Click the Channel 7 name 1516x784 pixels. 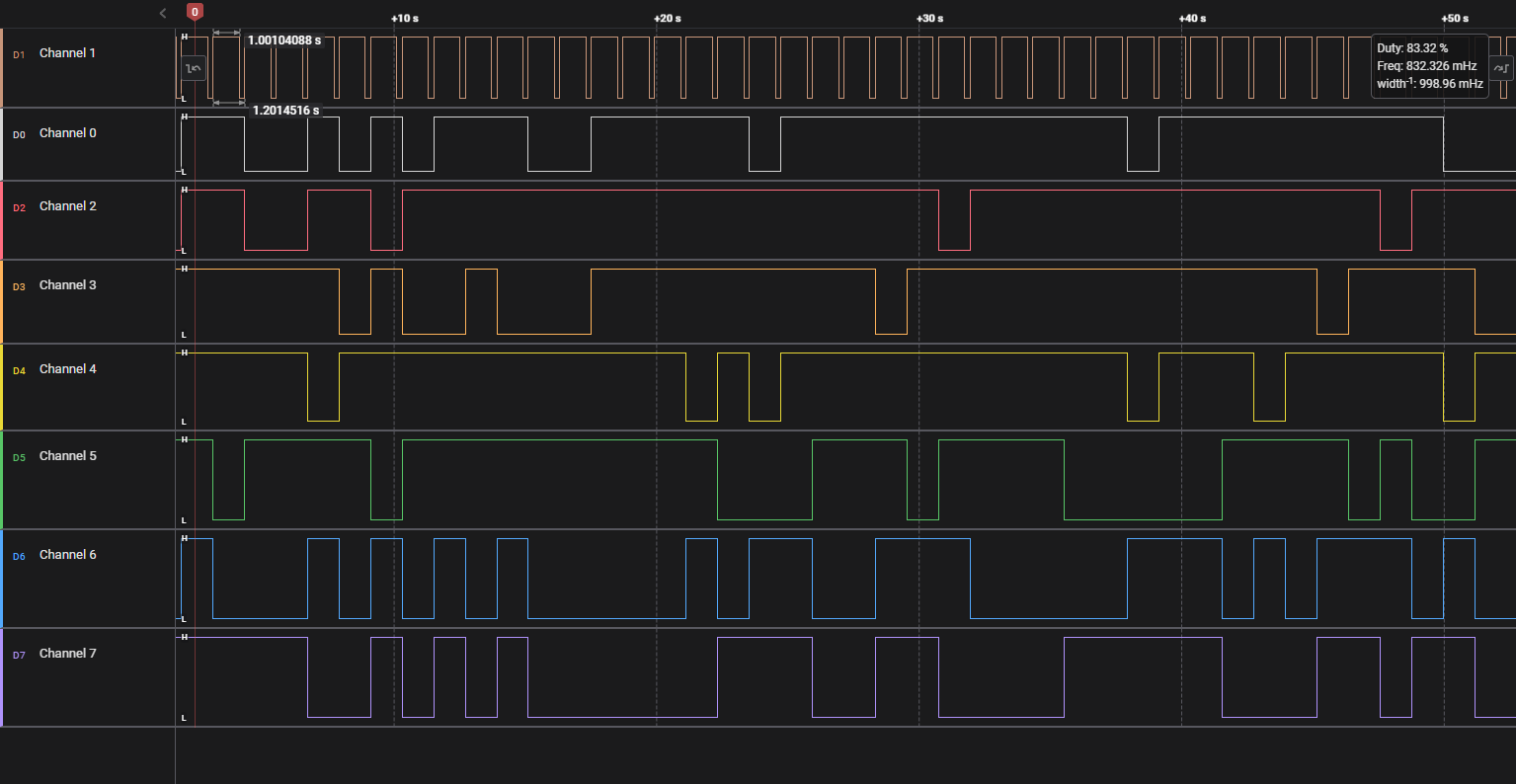point(67,654)
